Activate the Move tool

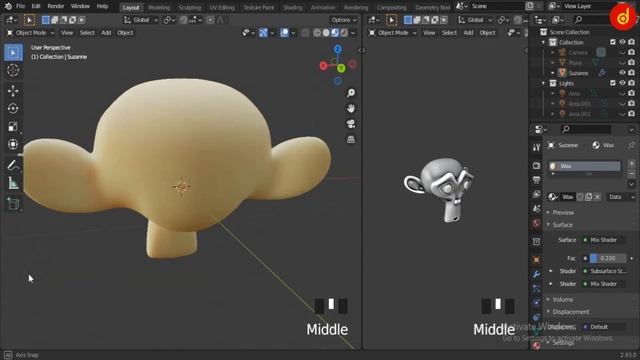(x=13, y=91)
